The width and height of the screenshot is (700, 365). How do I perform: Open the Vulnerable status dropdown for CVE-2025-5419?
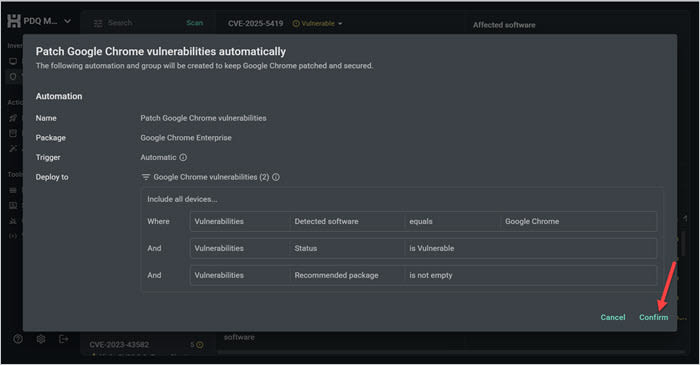(x=317, y=23)
